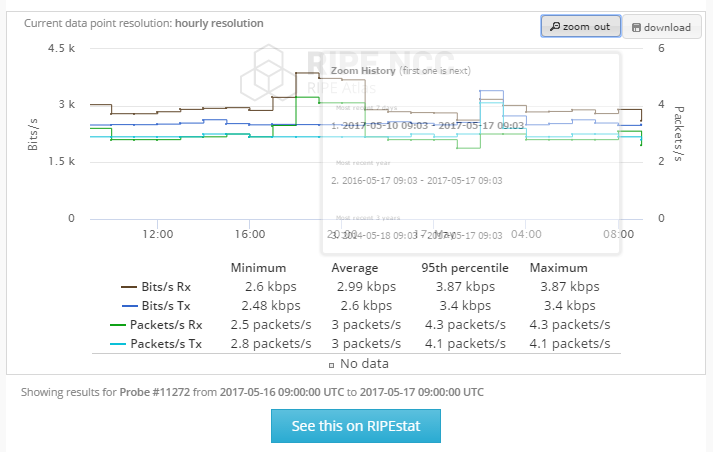Click the Maximum column header

coord(560,268)
